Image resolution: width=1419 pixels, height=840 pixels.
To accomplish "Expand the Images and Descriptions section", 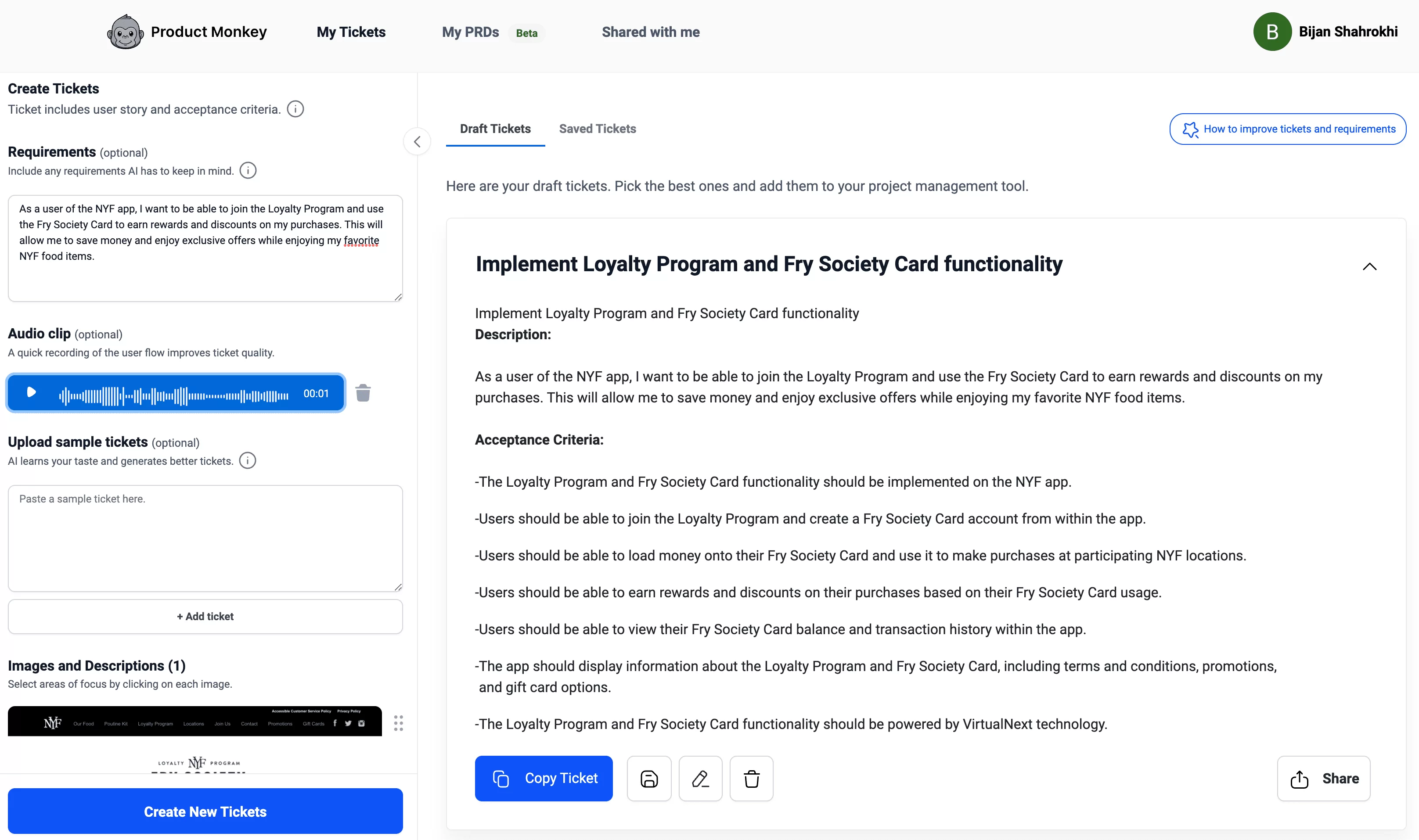I will pyautogui.click(x=96, y=665).
